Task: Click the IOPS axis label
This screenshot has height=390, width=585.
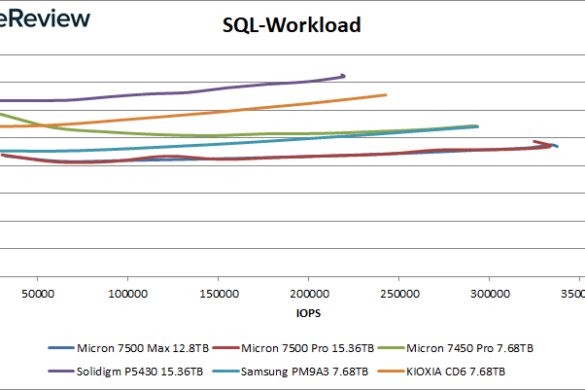Action: tap(308, 313)
